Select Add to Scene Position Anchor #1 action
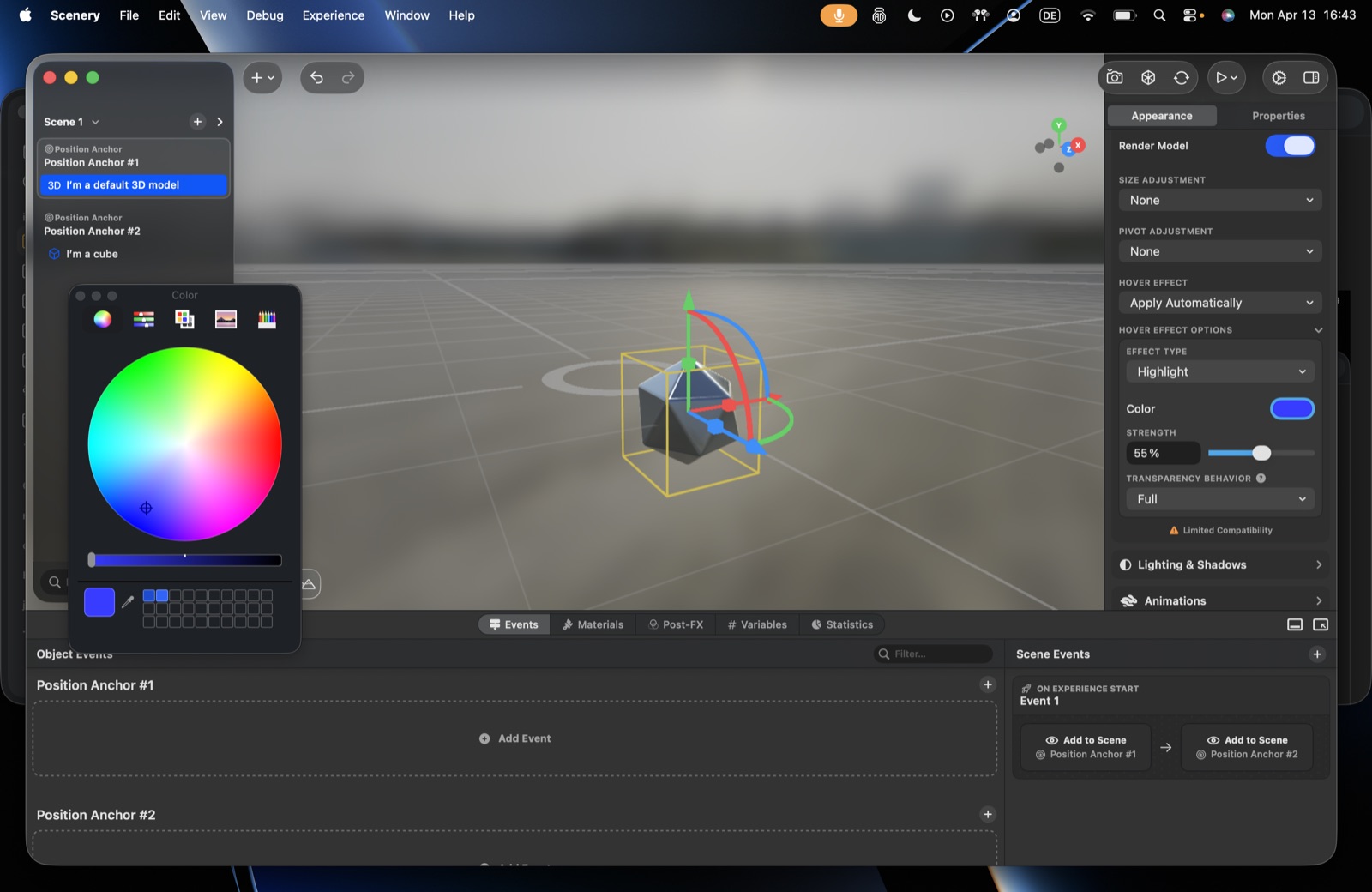1372x892 pixels. [1086, 747]
